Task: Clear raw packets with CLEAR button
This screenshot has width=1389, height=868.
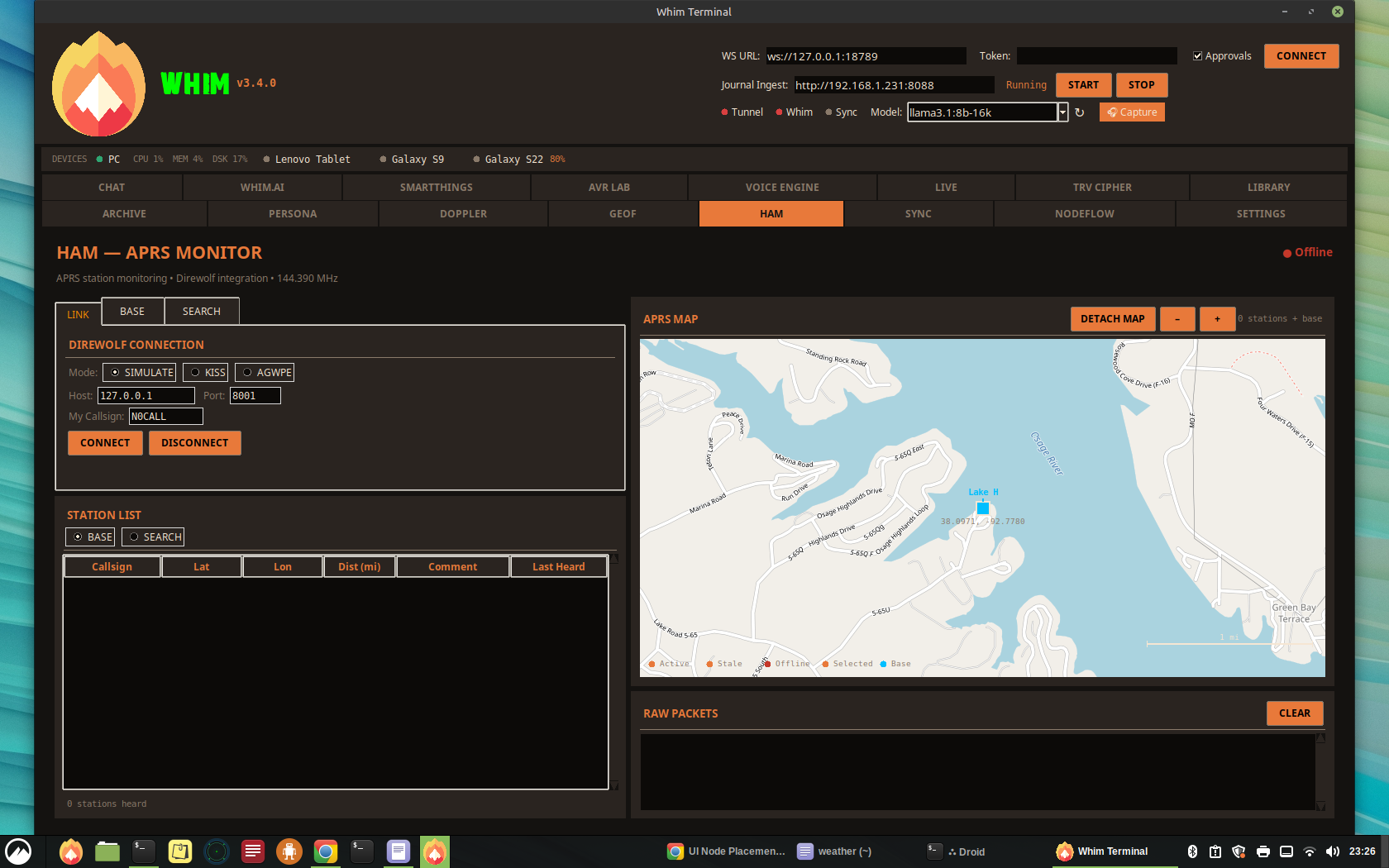Action: pyautogui.click(x=1295, y=713)
